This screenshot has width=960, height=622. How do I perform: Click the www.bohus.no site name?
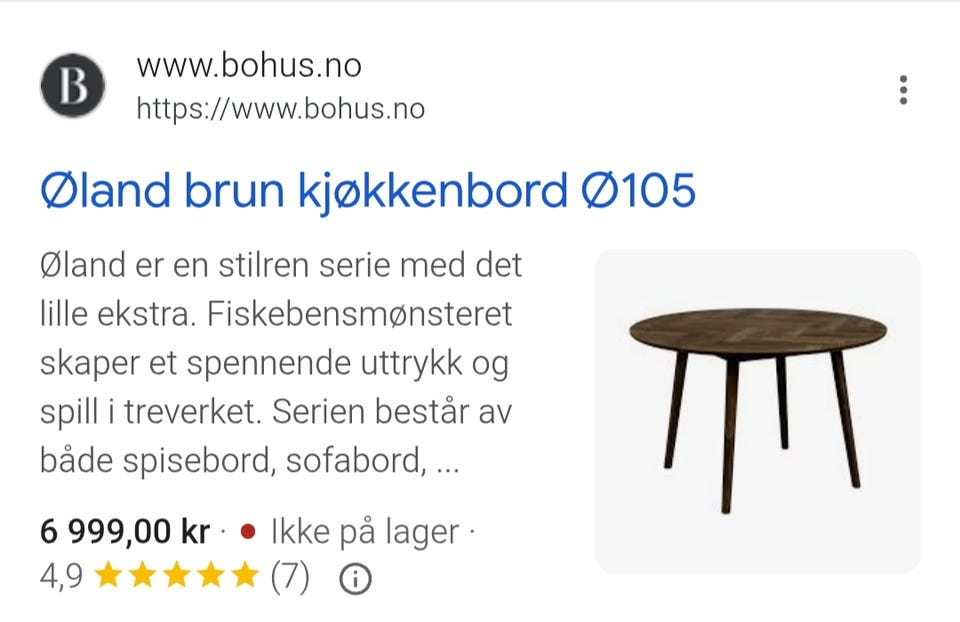(249, 66)
